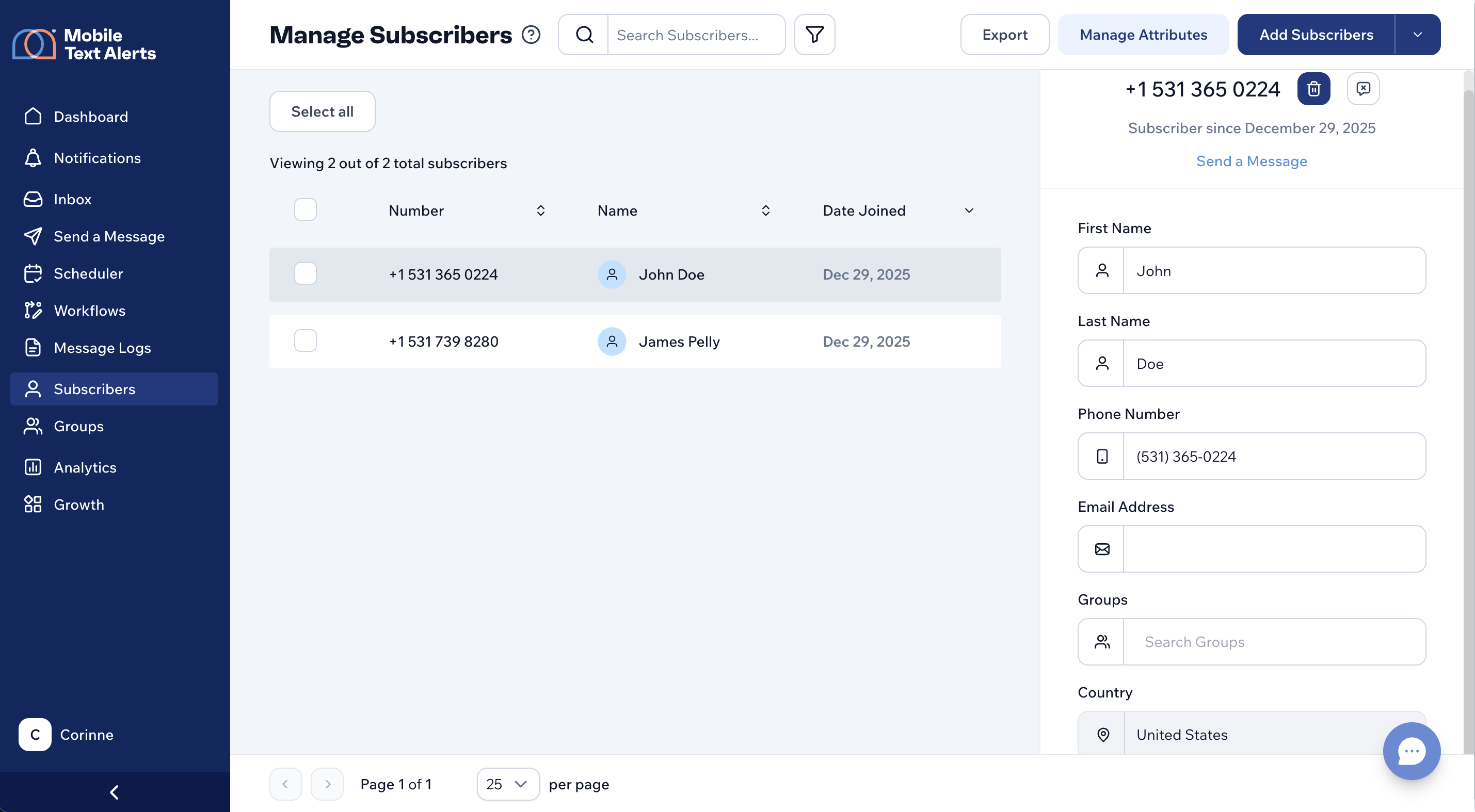Toggle the Date Joined sort chevron
Viewport: 1475px width, 812px height.
coord(969,210)
